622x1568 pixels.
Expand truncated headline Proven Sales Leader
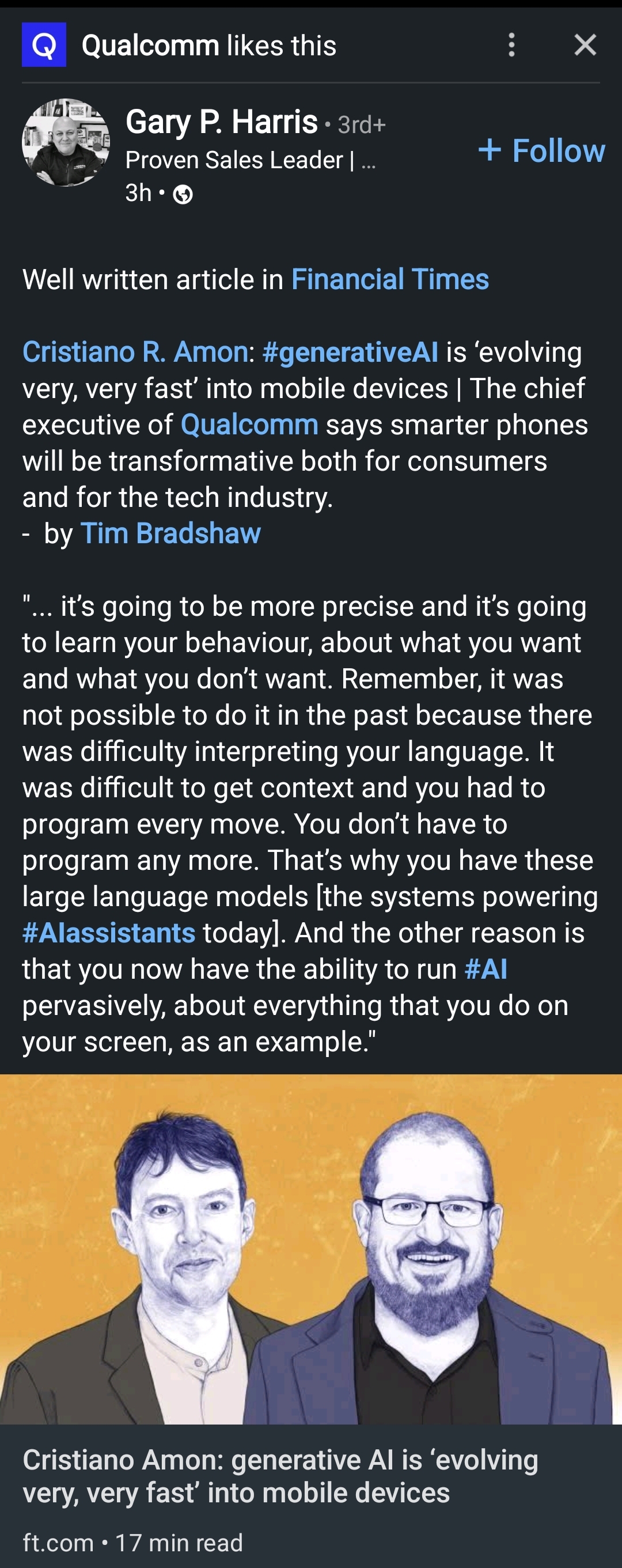point(251,160)
